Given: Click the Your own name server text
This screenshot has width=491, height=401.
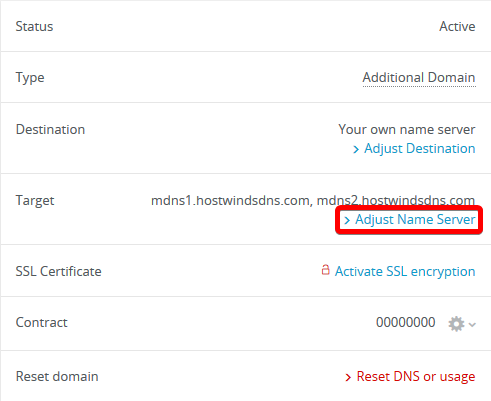Looking at the screenshot, I should pos(407,129).
